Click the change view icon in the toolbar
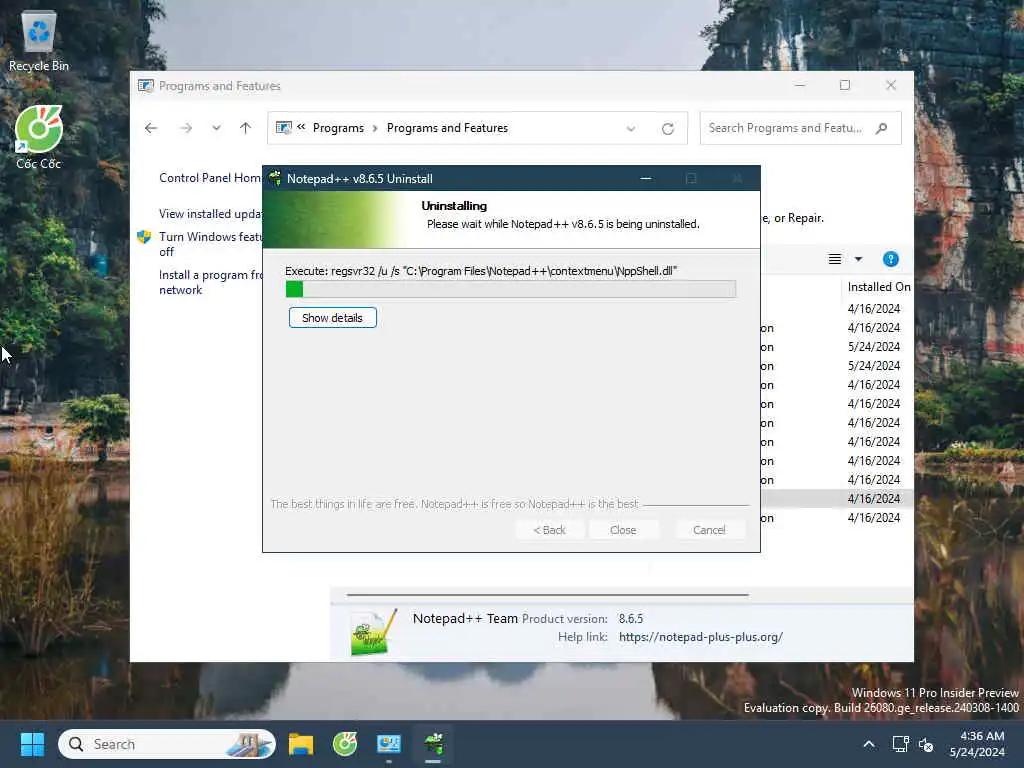The width and height of the screenshot is (1024, 768). (x=835, y=259)
